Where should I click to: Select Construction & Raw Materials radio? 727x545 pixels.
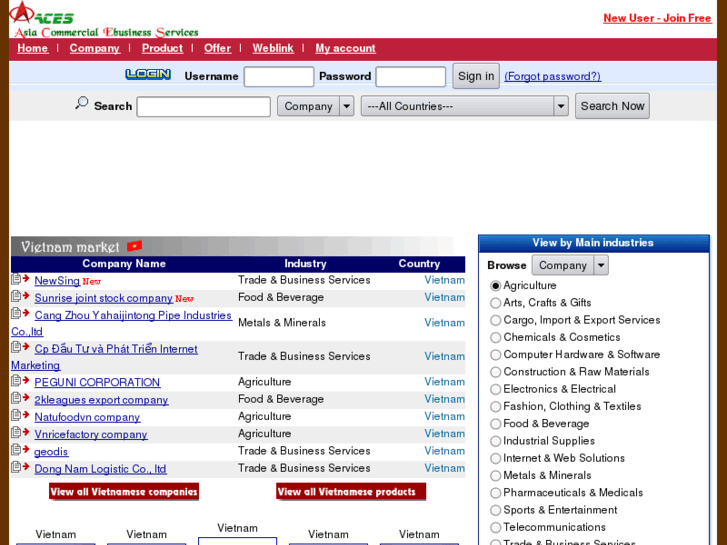[496, 372]
